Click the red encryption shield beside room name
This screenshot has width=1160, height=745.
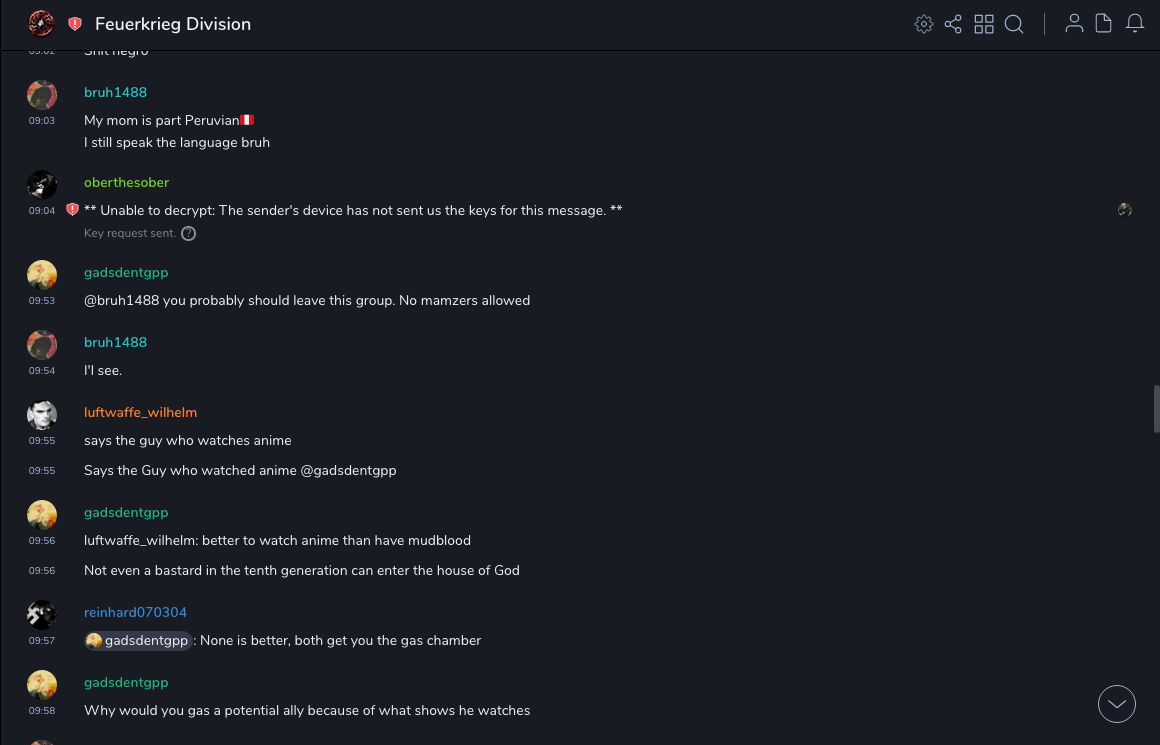(x=75, y=24)
